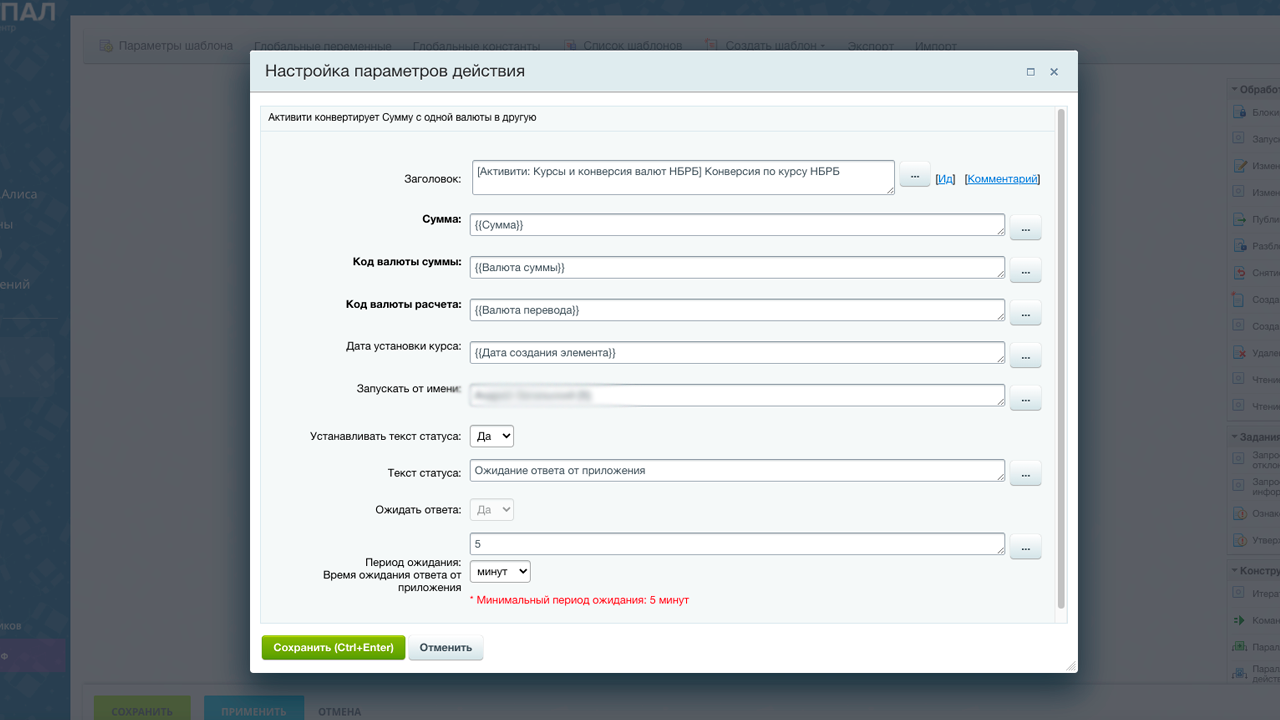
Task: Open value picker for Код валюты расчета
Action: [1025, 313]
